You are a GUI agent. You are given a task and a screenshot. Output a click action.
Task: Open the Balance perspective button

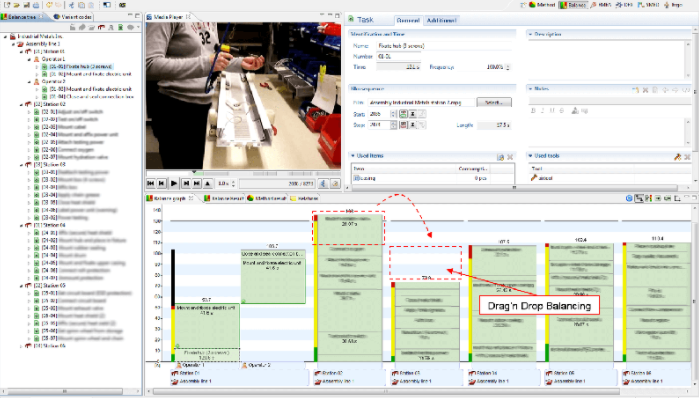[x=573, y=5]
